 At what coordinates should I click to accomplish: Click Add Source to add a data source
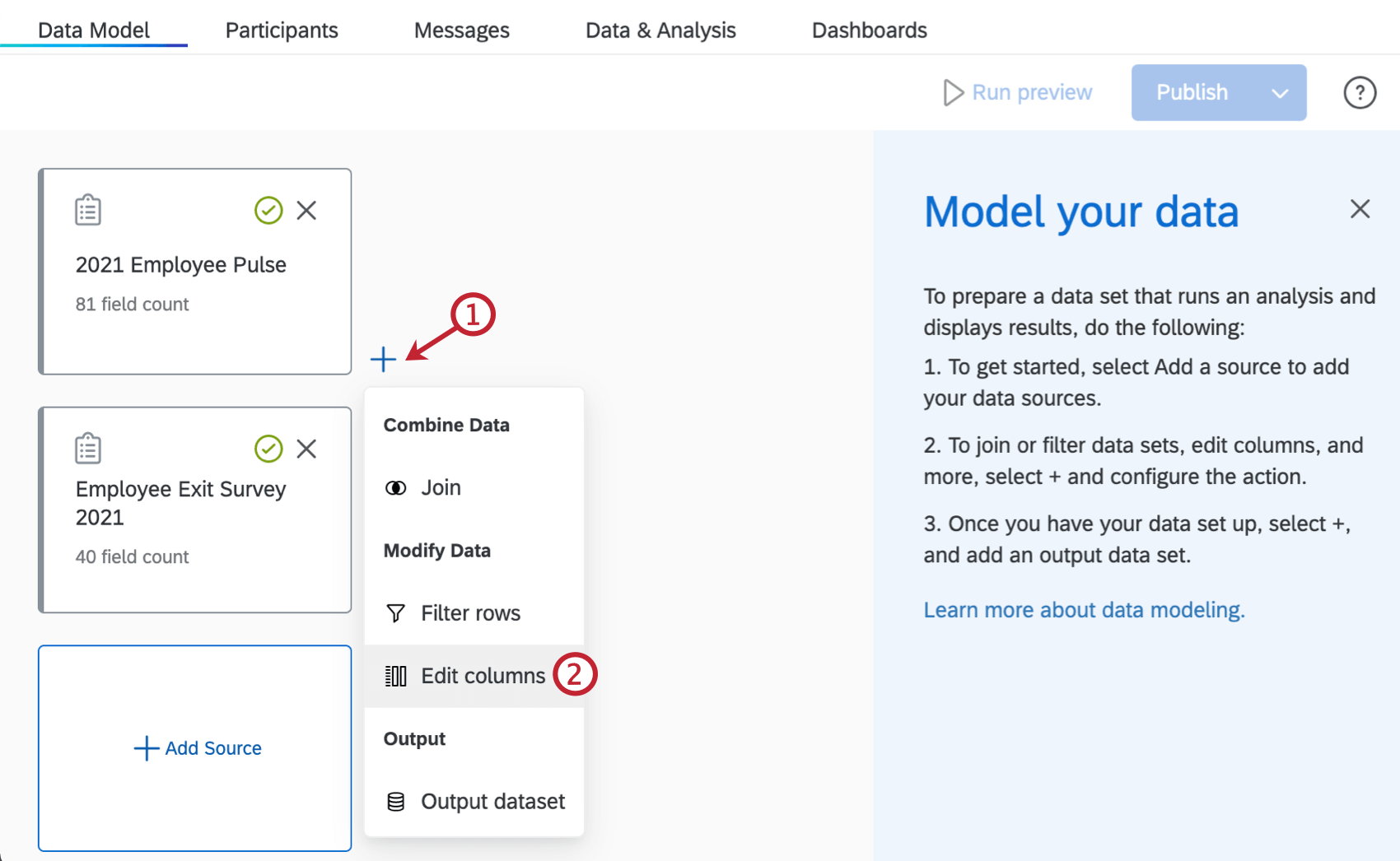pos(195,748)
